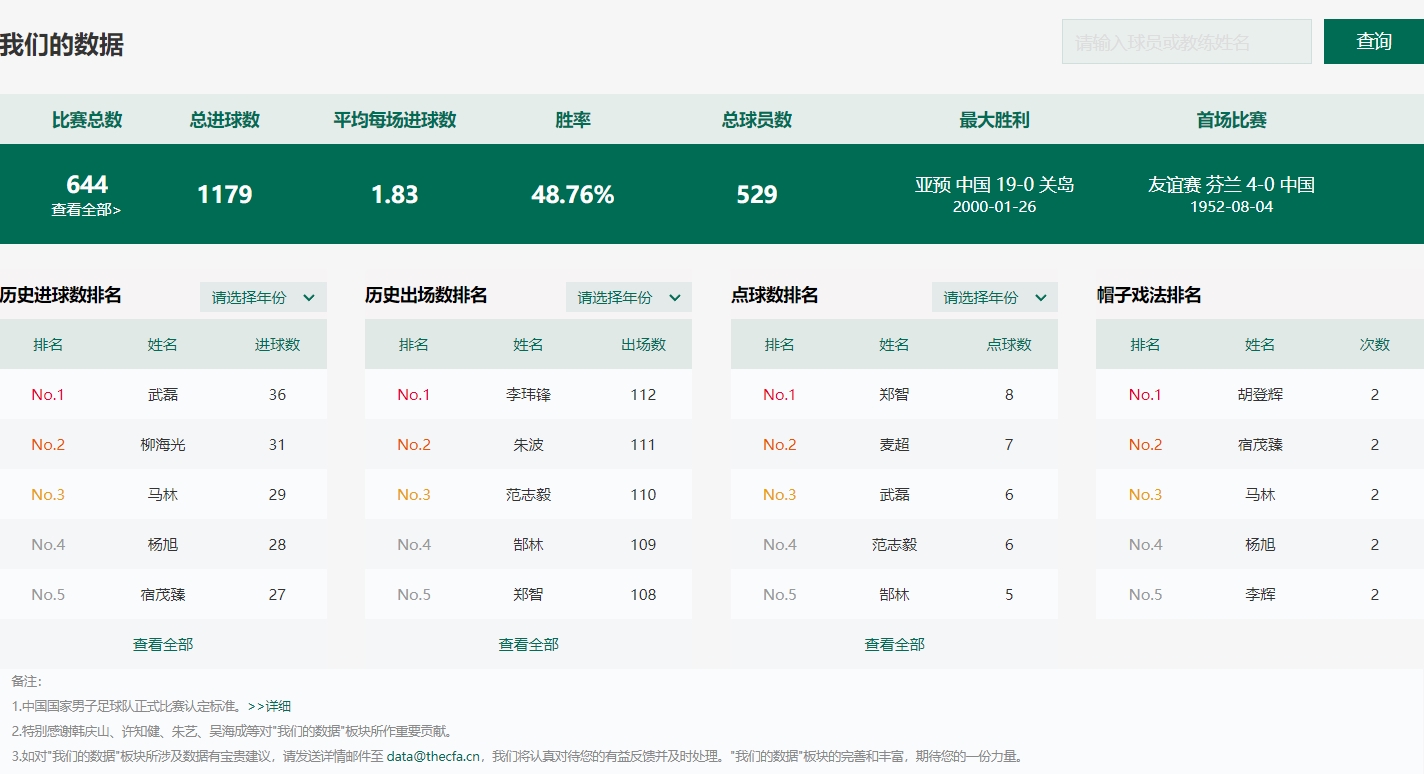Click appearance count 112 for 李玮锋
This screenshot has height=774, width=1424.
643,395
